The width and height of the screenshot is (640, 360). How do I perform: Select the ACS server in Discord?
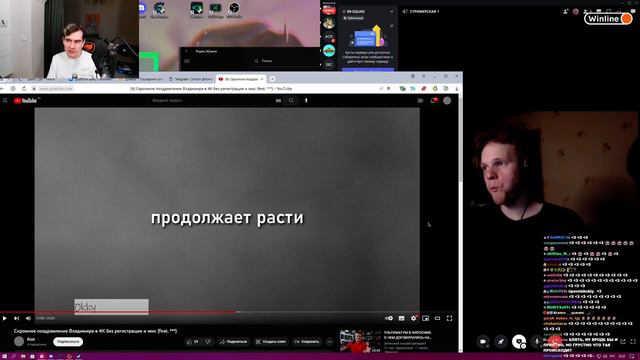pos(329,37)
